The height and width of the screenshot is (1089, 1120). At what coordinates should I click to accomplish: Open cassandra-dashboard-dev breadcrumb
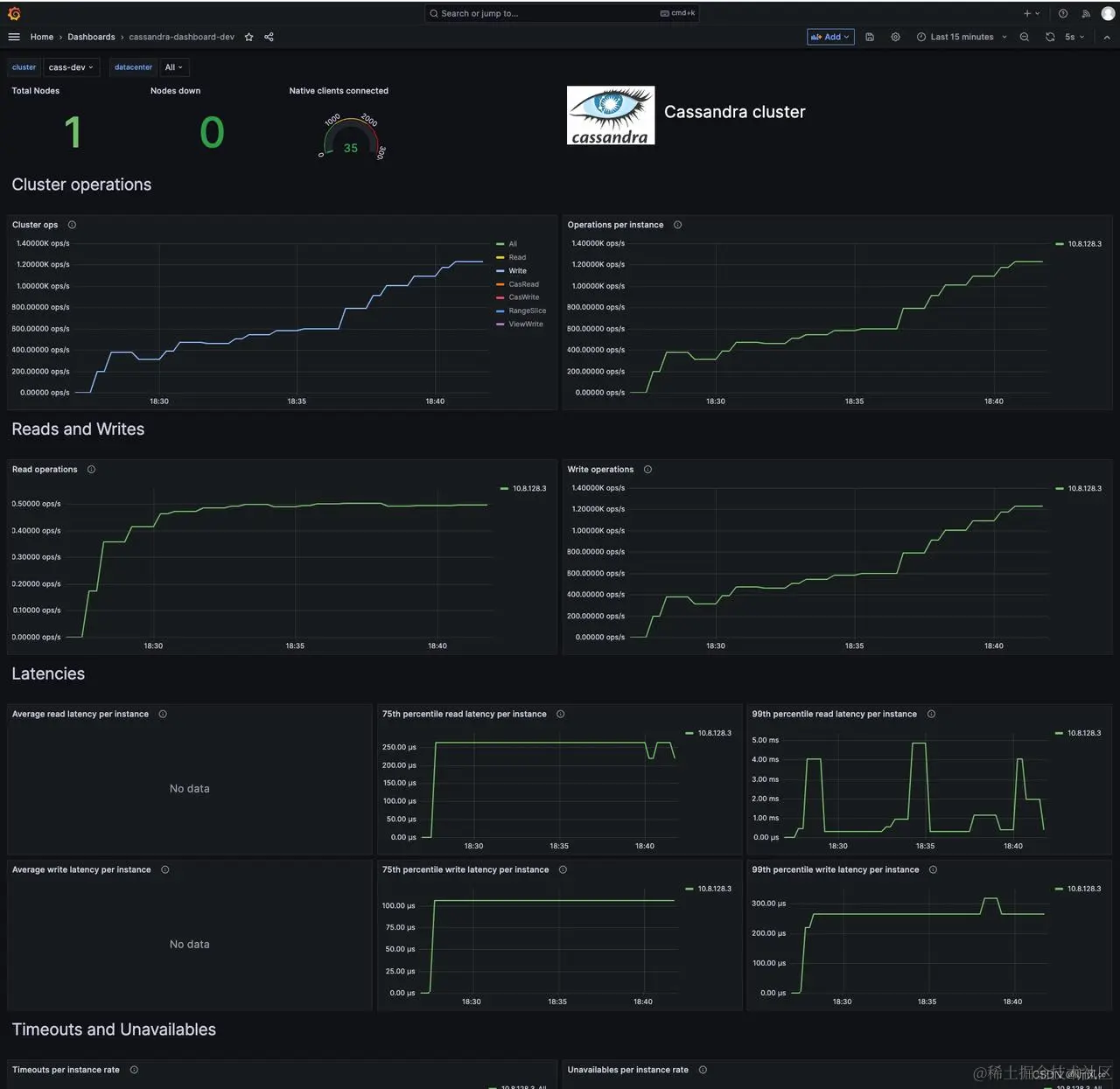[182, 37]
